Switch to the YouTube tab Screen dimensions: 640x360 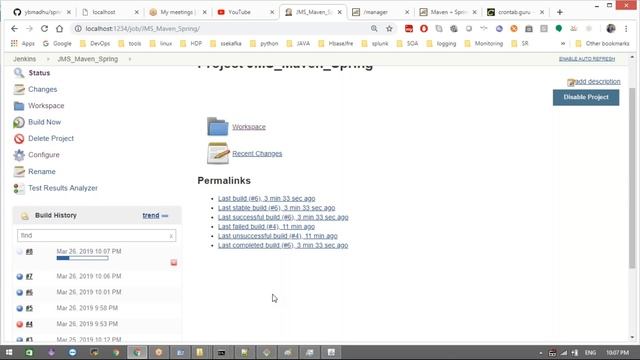[245, 12]
